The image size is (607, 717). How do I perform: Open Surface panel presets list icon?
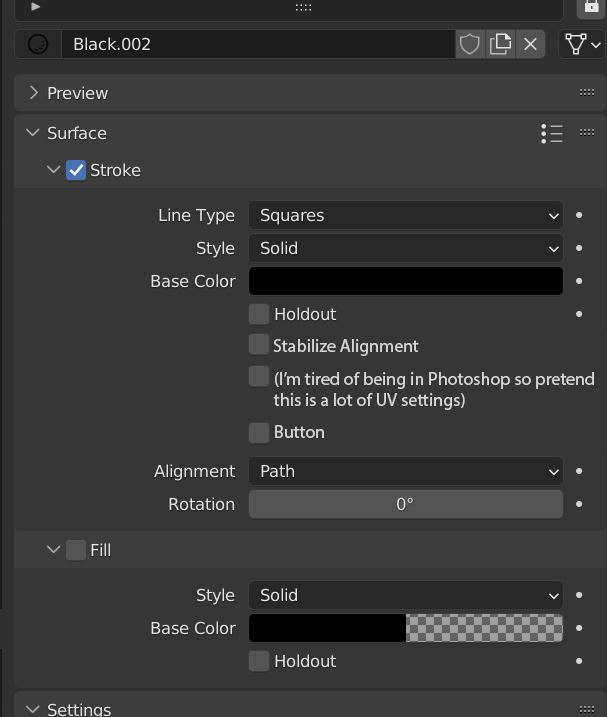tap(552, 134)
